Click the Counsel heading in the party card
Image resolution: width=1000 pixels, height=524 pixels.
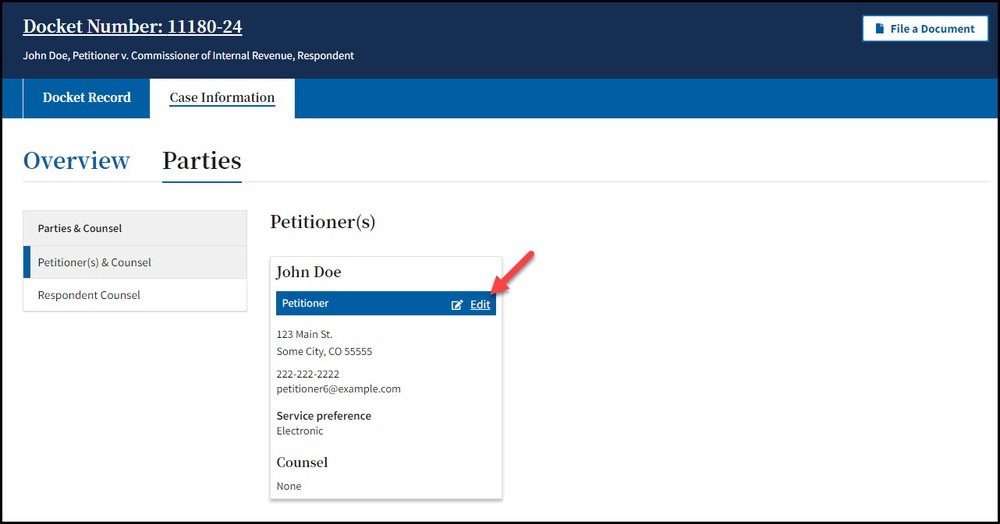pyautogui.click(x=302, y=462)
